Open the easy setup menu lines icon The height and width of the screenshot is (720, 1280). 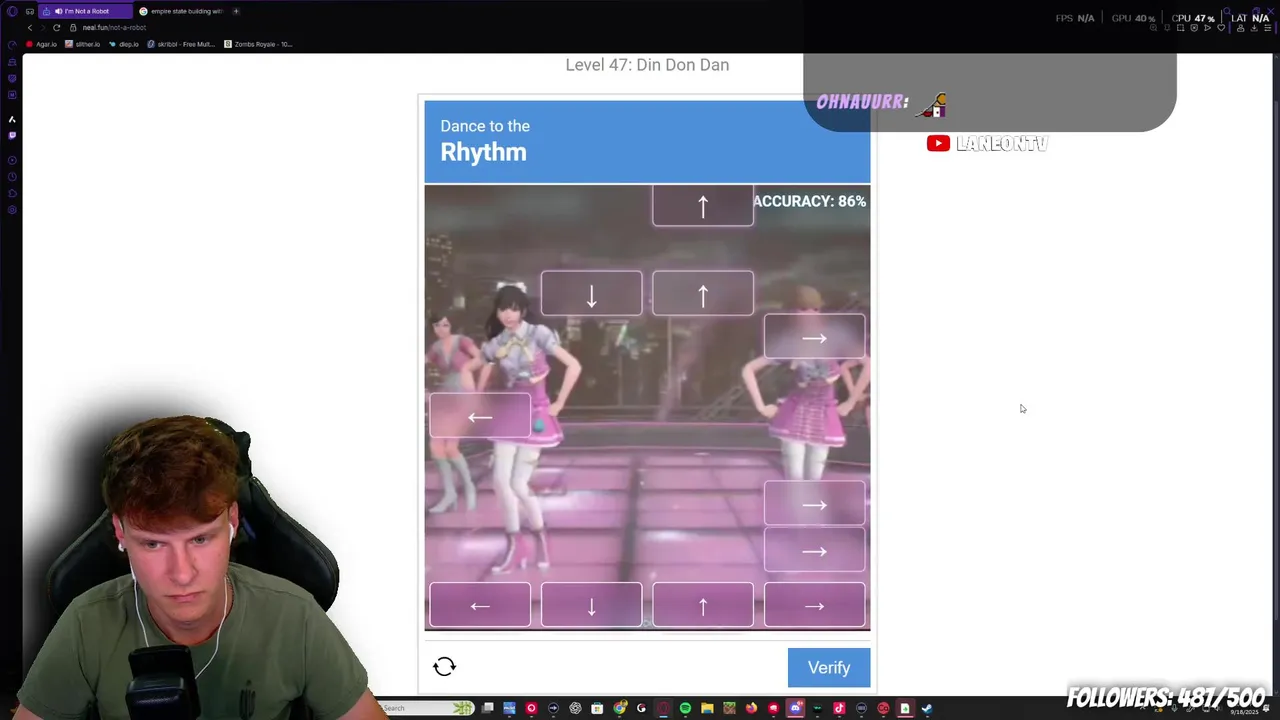tap(1268, 28)
